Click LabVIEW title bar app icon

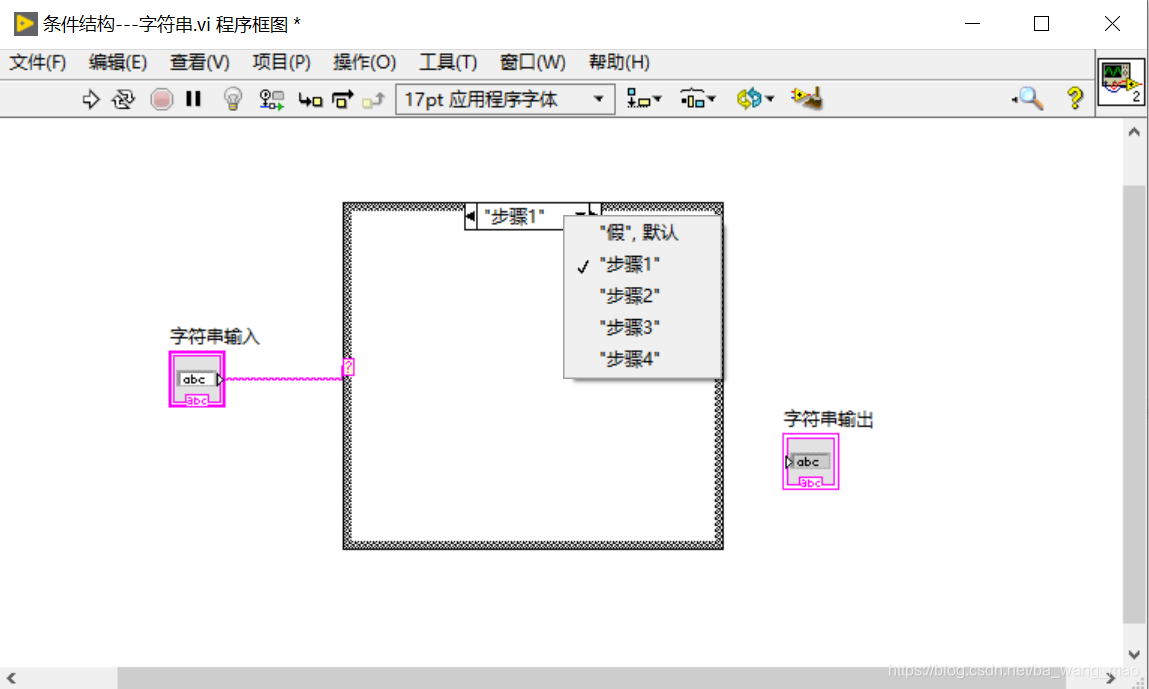click(26, 24)
